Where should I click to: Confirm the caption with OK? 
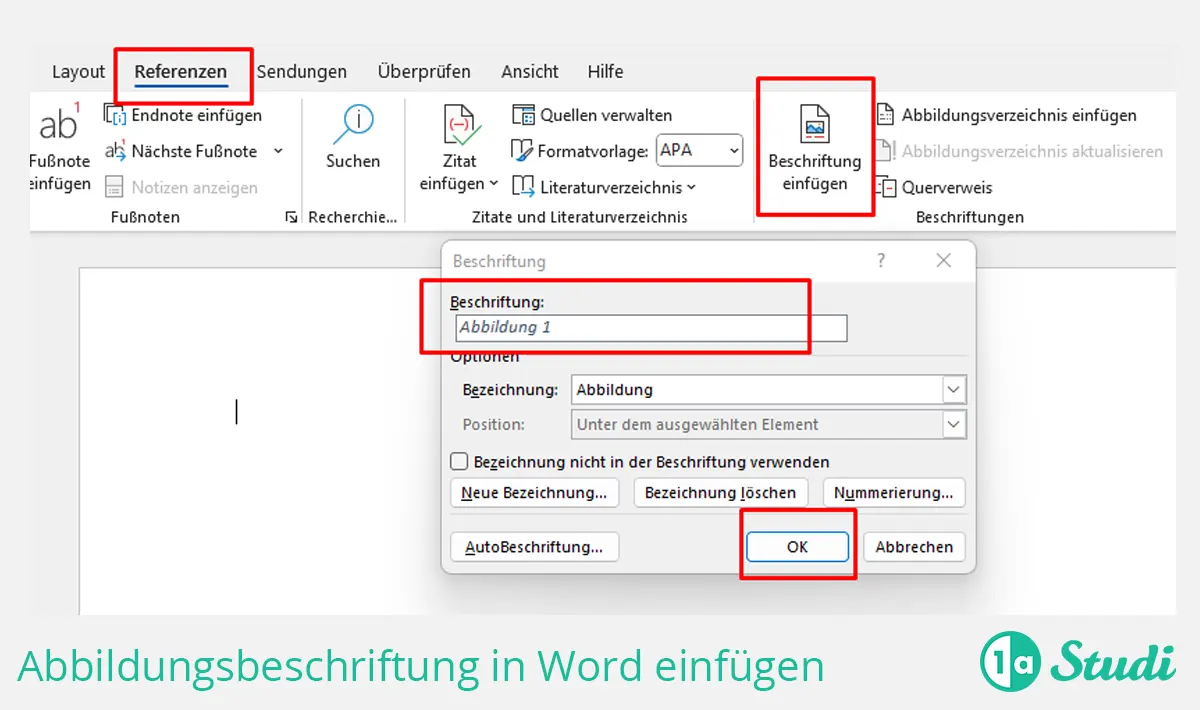[797, 547]
